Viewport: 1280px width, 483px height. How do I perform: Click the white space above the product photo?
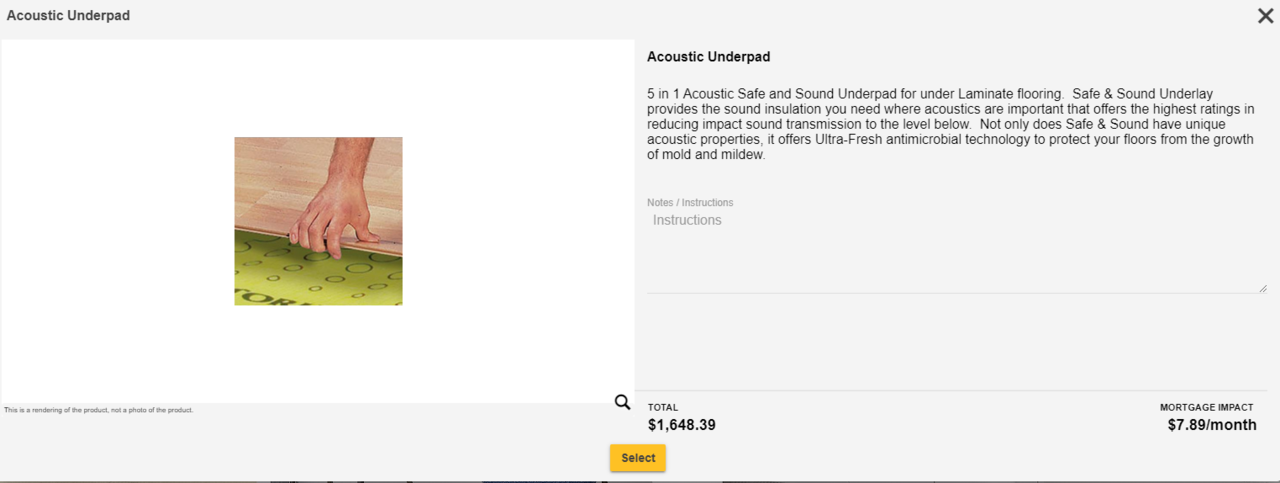pyautogui.click(x=318, y=88)
